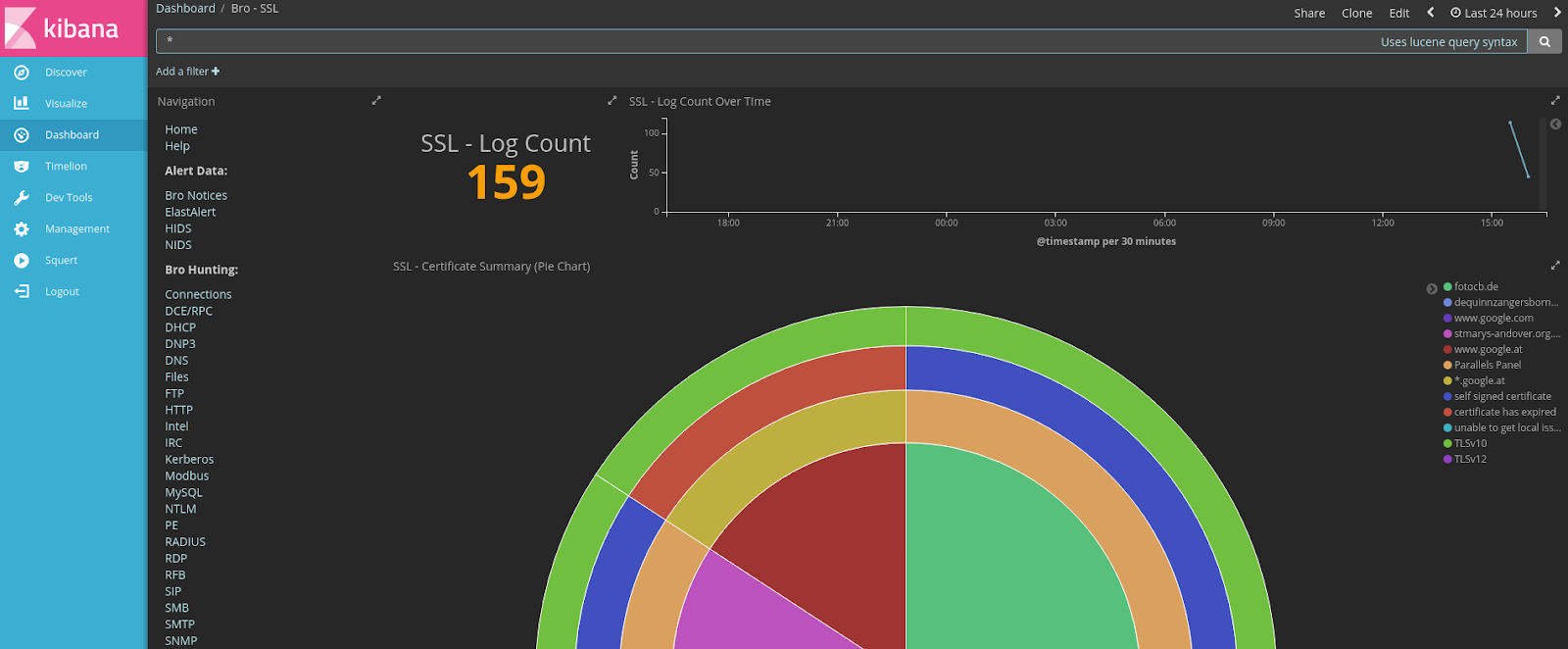Open Management via the gear icon

pos(22,229)
